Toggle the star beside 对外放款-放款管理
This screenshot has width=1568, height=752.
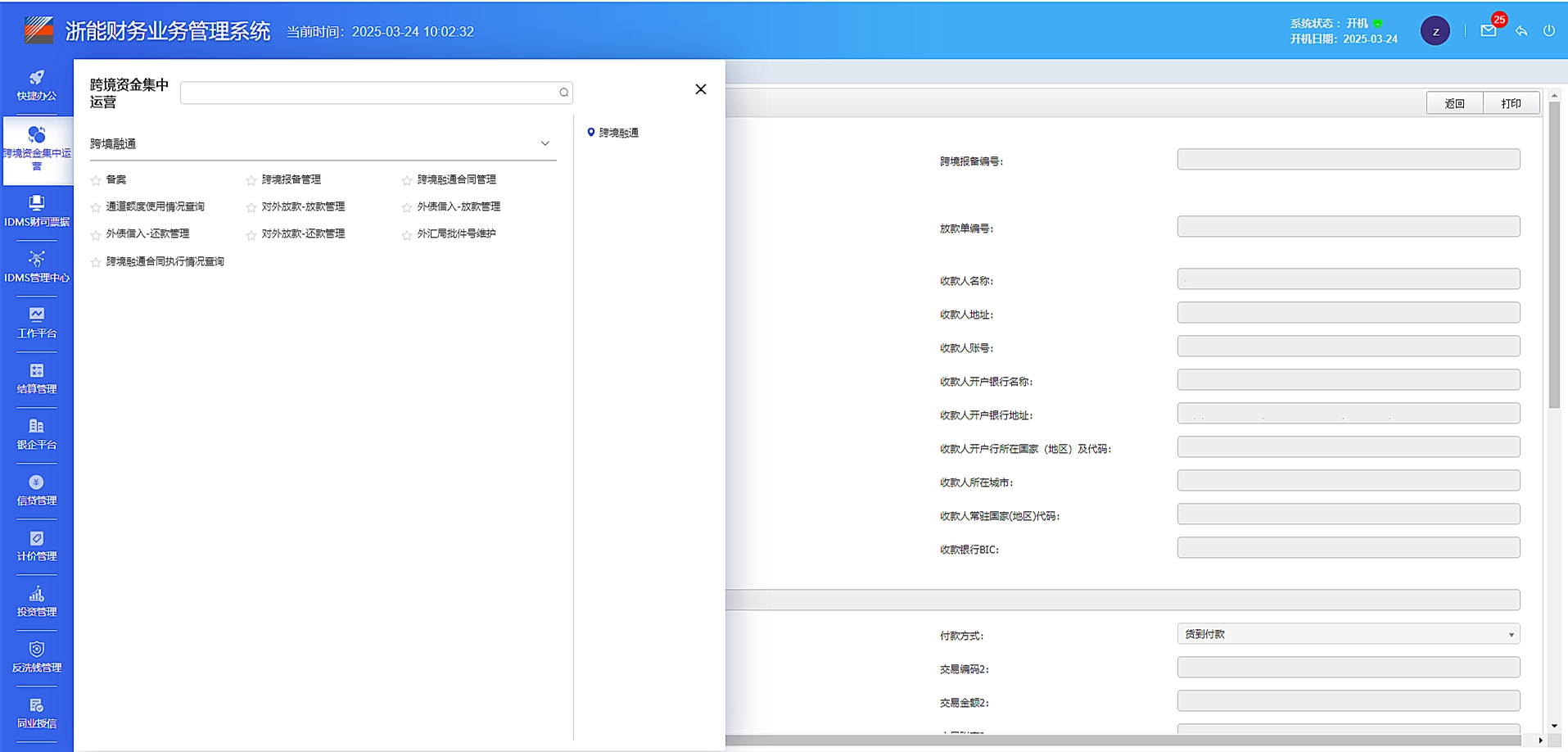pos(251,206)
